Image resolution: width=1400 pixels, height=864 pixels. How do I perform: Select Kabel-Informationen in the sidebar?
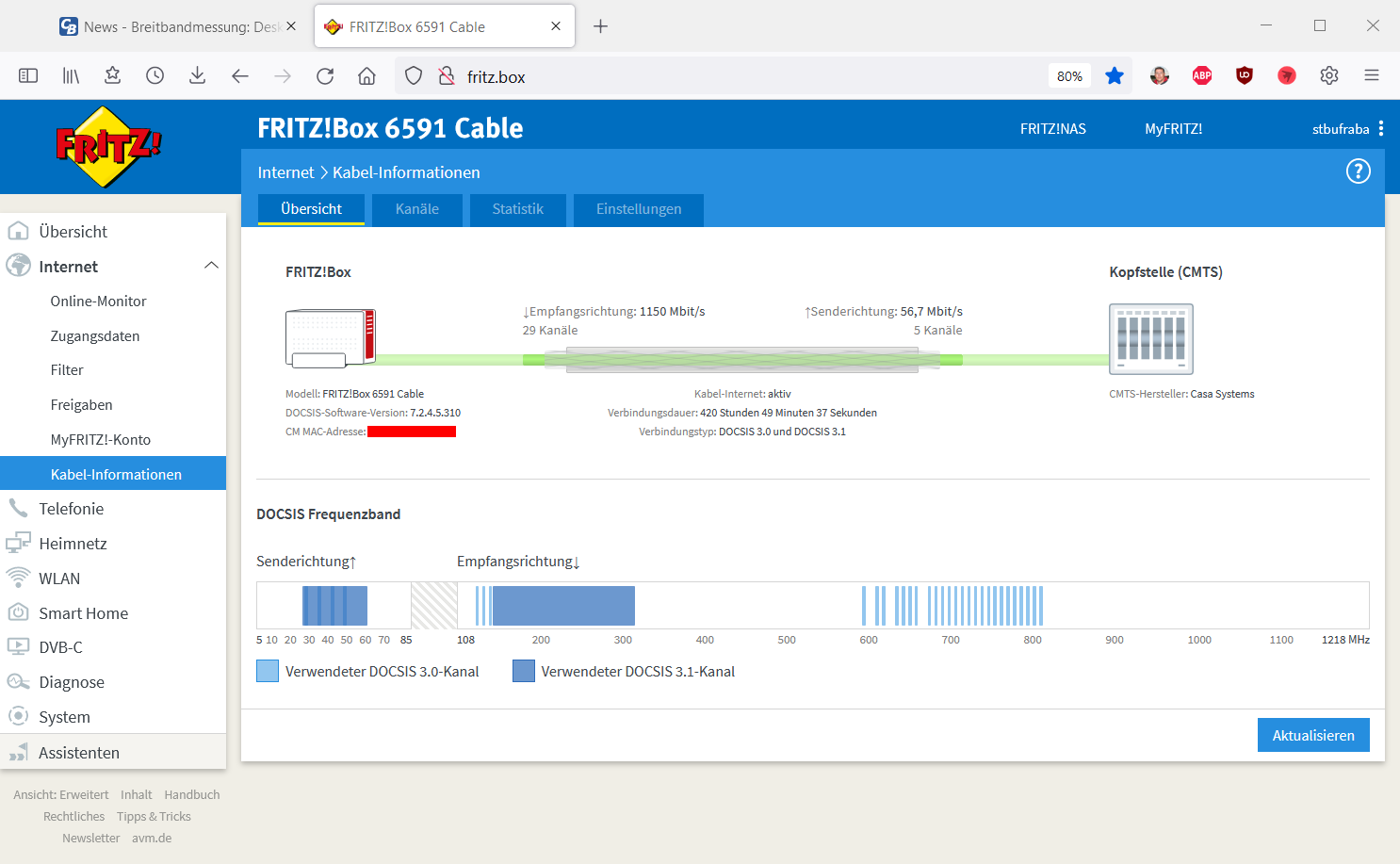coord(113,473)
